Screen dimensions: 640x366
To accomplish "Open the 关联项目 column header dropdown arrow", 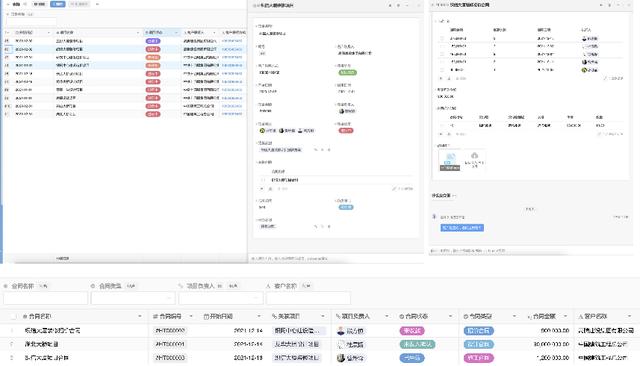I will 323,316.
